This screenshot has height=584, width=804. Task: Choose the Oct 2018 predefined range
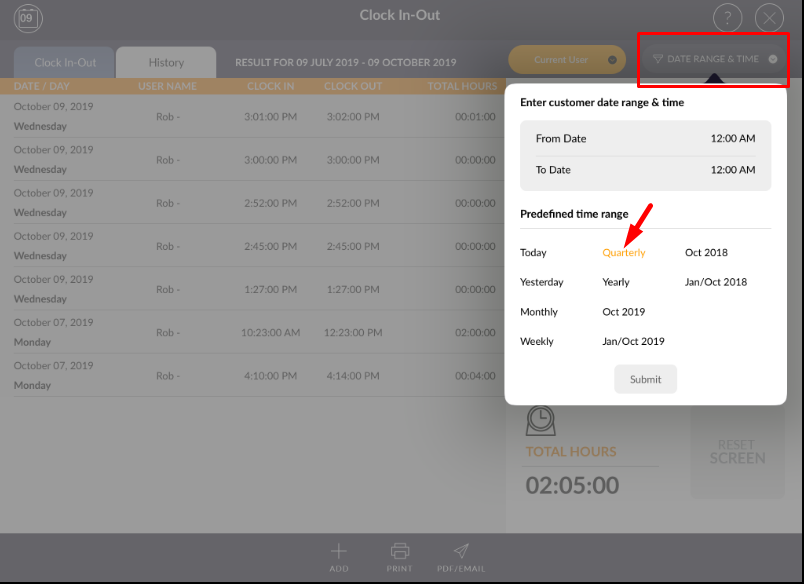tap(706, 253)
